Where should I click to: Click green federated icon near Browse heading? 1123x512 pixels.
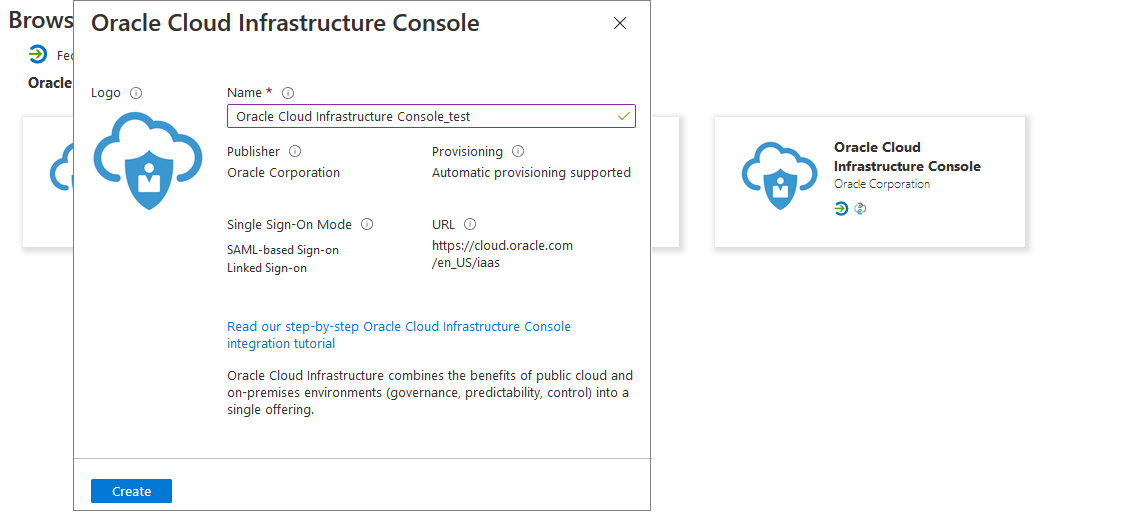pos(37,54)
